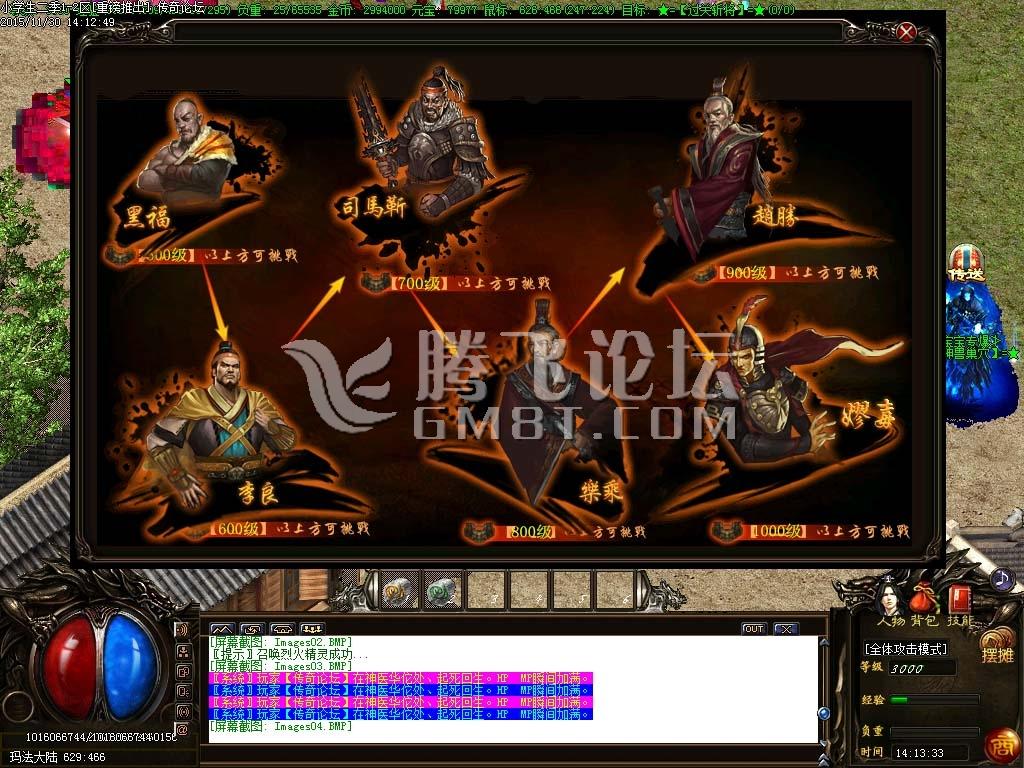Select empty quick slot number 5
The width and height of the screenshot is (1024, 768).
(x=574, y=591)
